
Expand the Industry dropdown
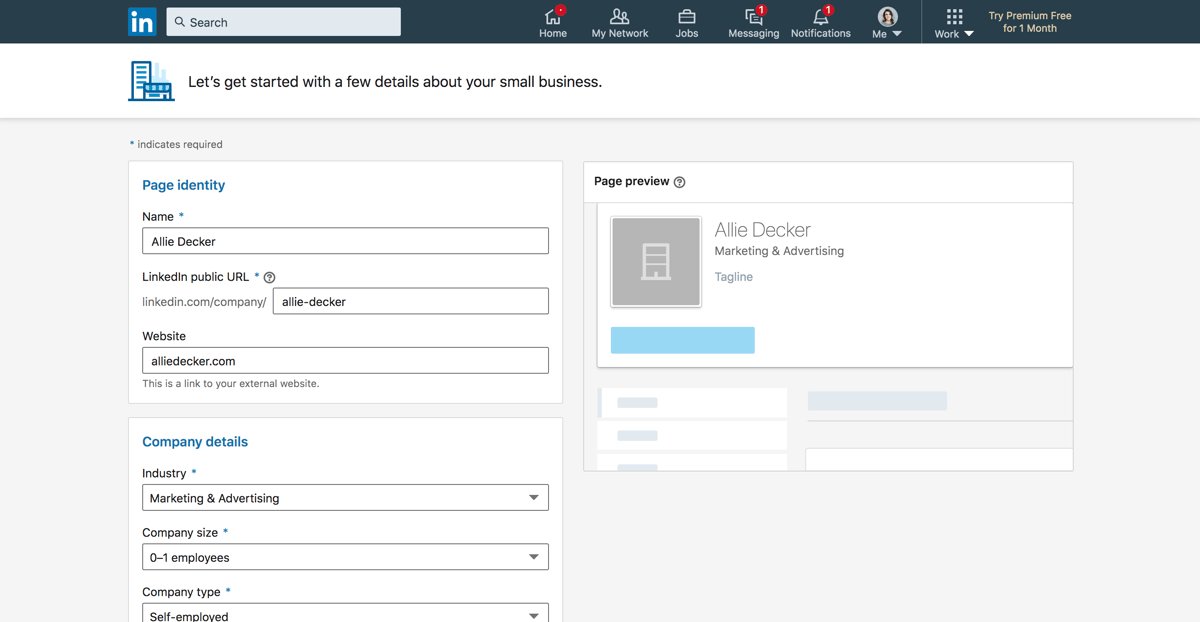coord(345,497)
